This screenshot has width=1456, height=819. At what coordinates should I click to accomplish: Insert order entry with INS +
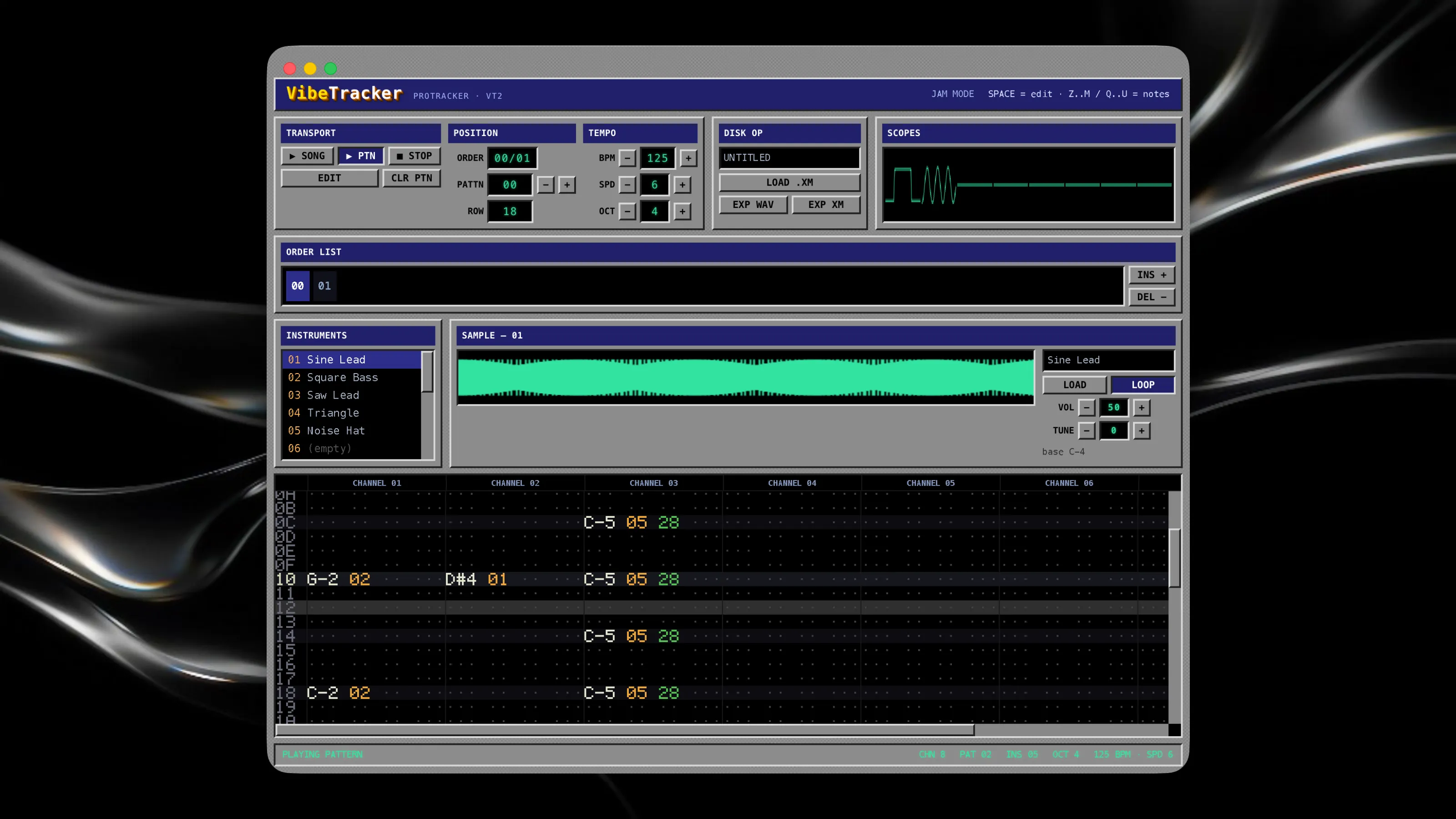pos(1152,275)
